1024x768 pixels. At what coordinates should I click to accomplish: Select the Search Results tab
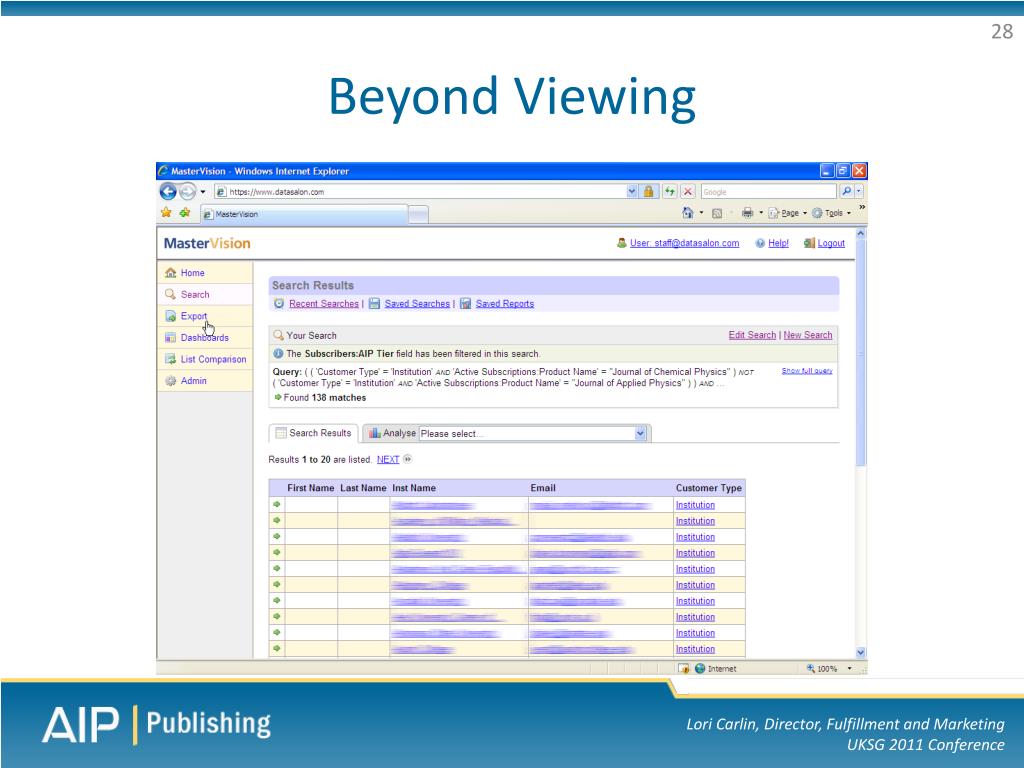313,433
